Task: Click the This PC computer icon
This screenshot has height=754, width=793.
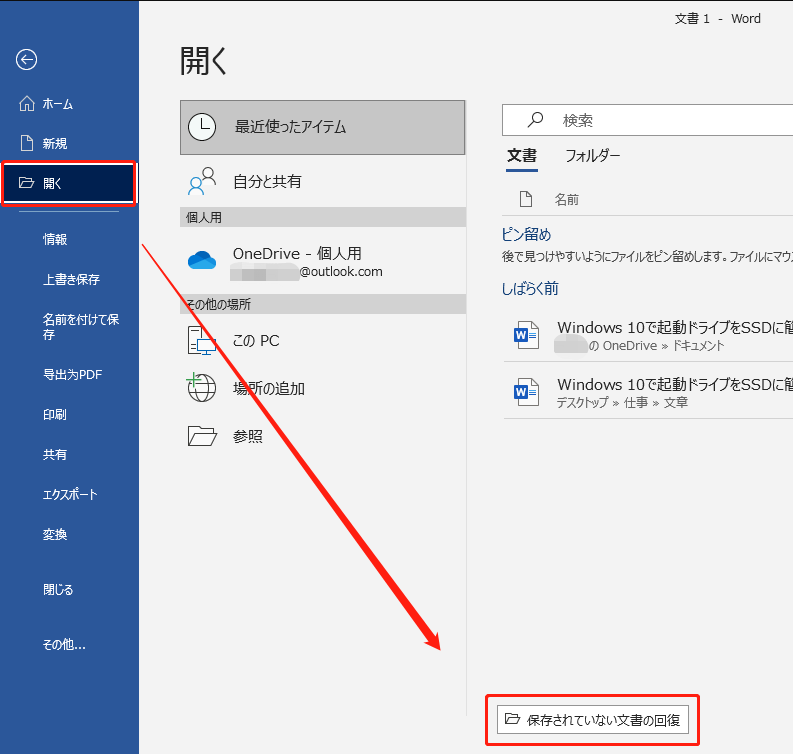Action: tap(202, 340)
